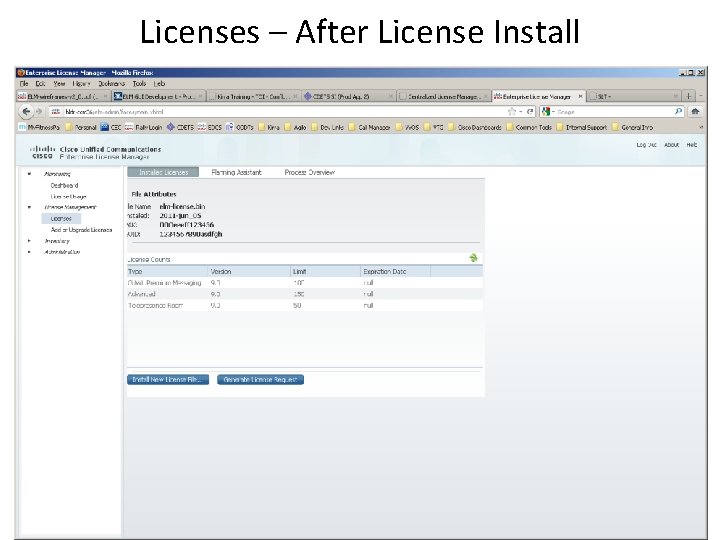Click the Generate License Request button
Image resolution: width=720 pixels, height=540 pixels.
pos(260,379)
